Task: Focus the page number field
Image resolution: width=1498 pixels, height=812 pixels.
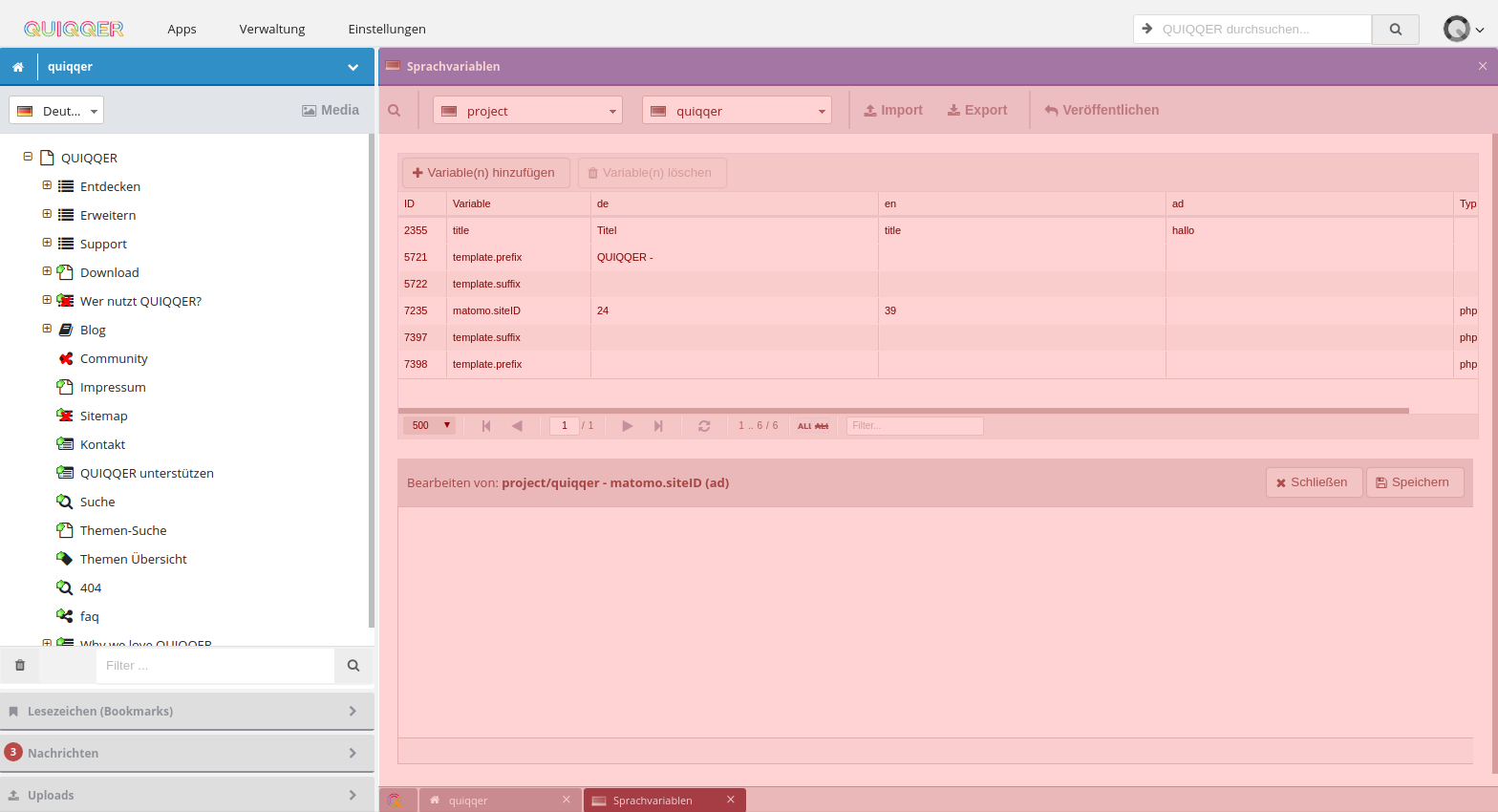Action: click(565, 426)
